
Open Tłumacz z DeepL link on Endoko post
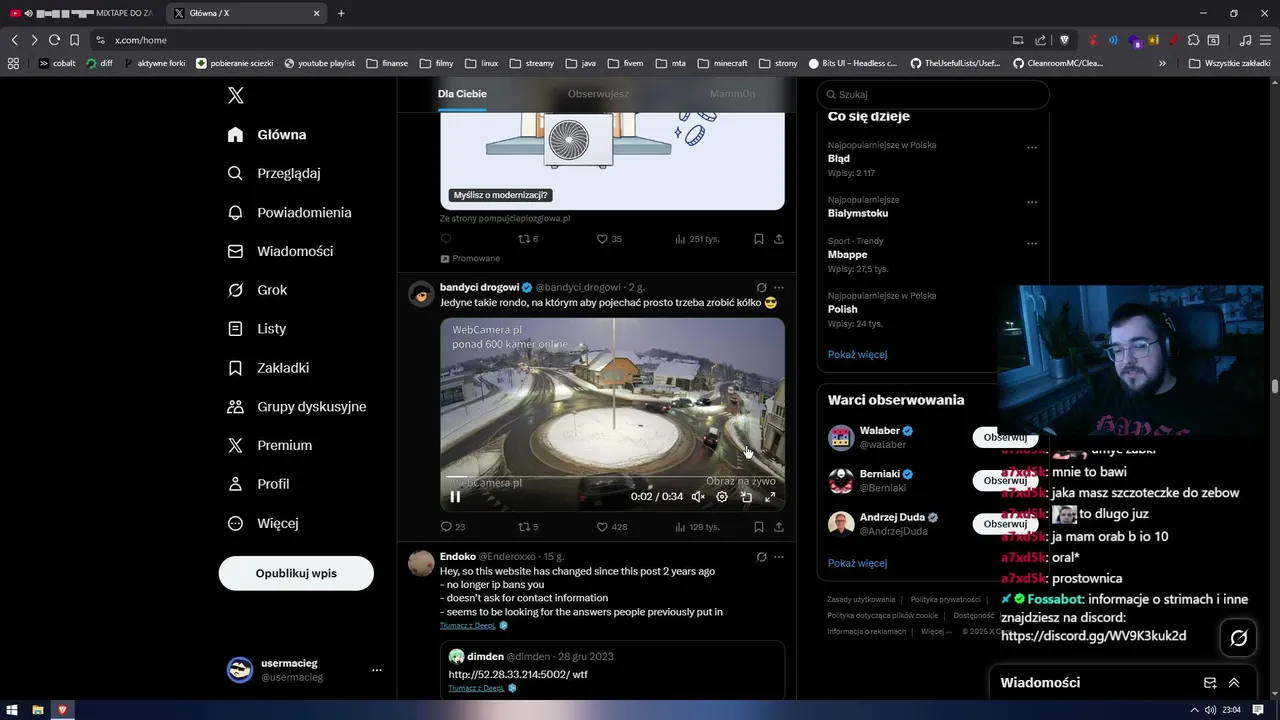click(x=467, y=625)
